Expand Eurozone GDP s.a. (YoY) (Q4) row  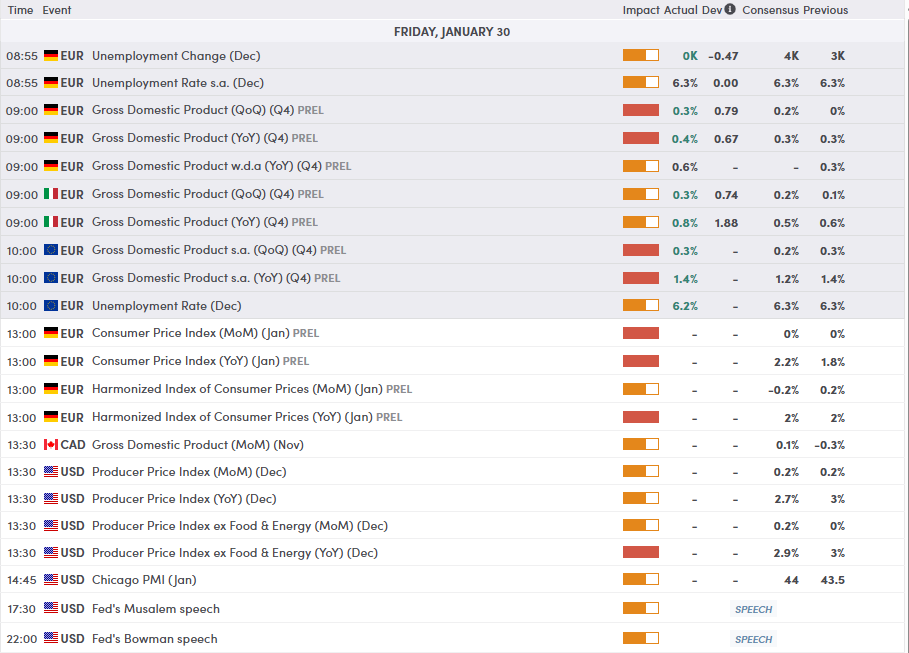tap(452, 278)
